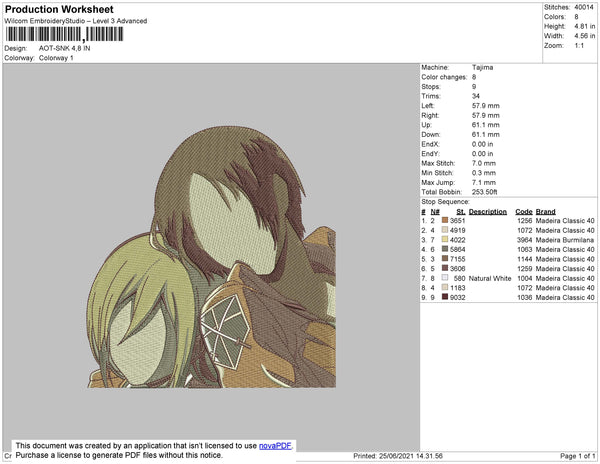Select the color swatch for thread 1183

coord(445,287)
